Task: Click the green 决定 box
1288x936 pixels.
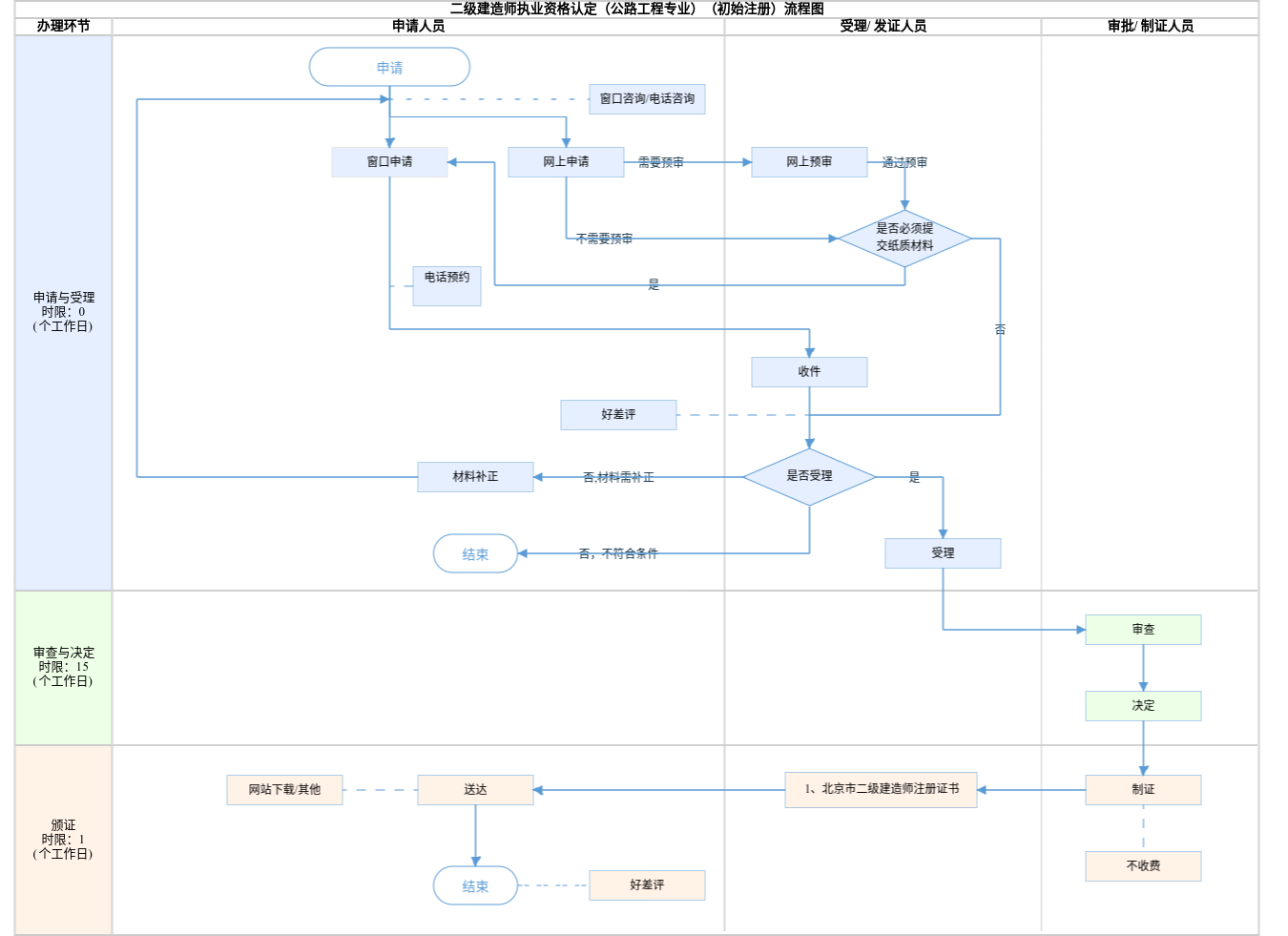Action: [1143, 706]
